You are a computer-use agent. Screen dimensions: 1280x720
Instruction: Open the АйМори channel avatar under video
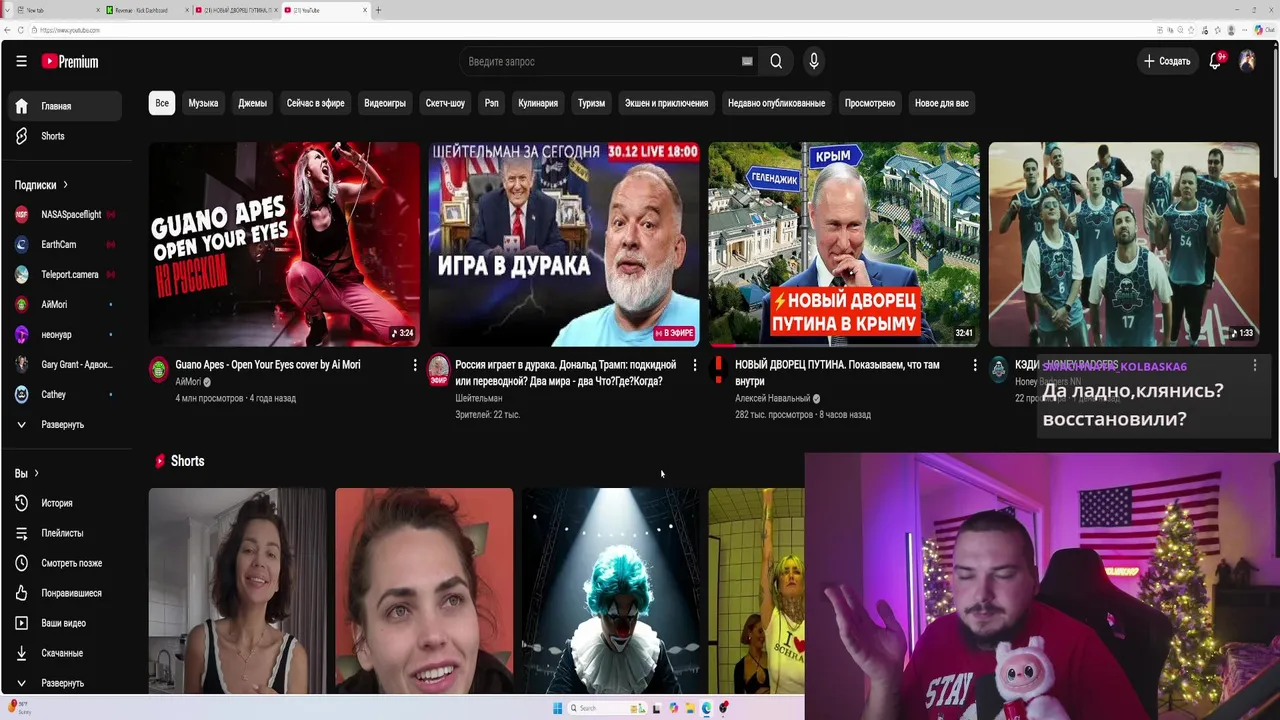point(159,370)
